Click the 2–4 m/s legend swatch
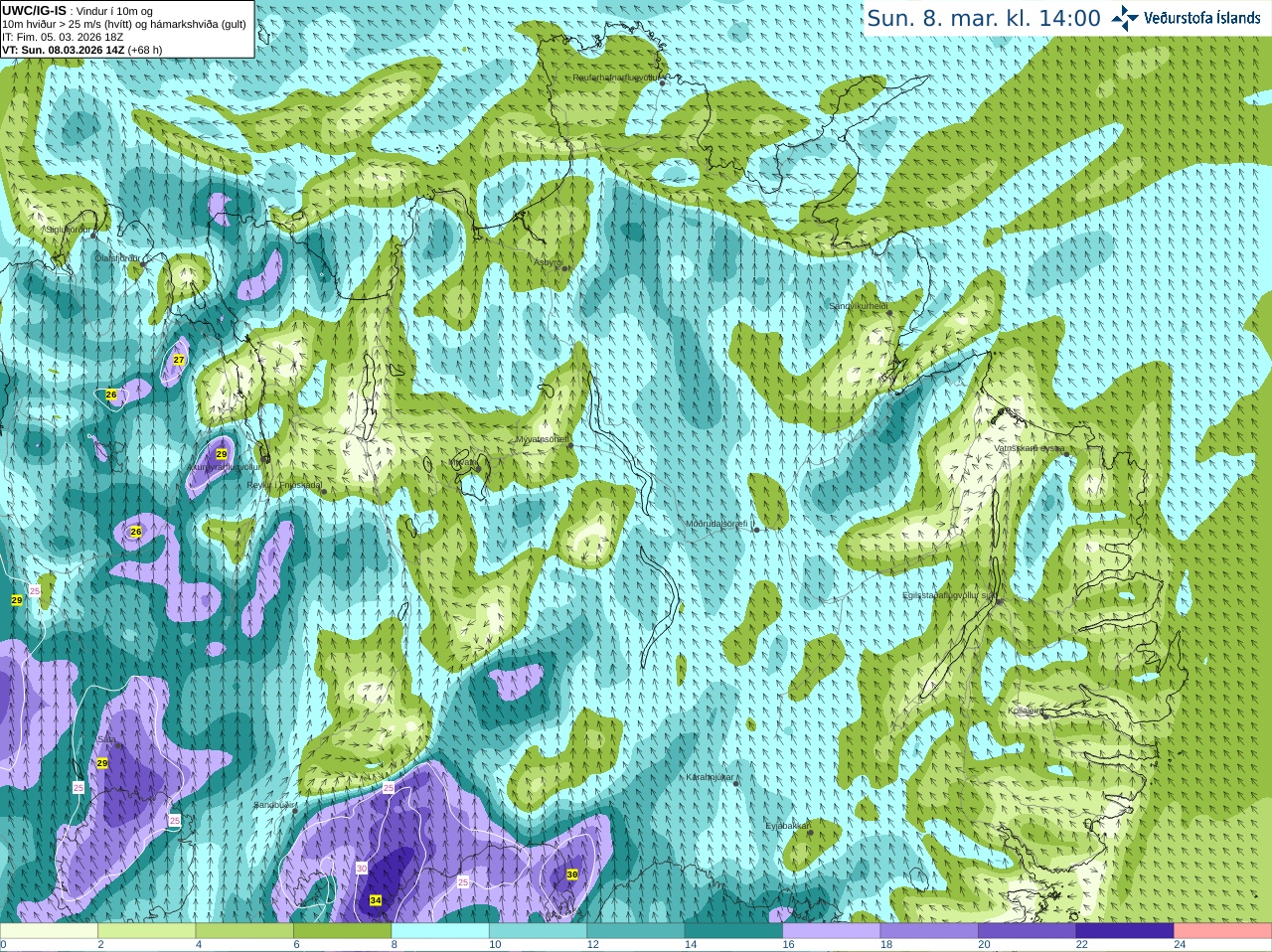The width and height of the screenshot is (1272, 952). [x=147, y=931]
